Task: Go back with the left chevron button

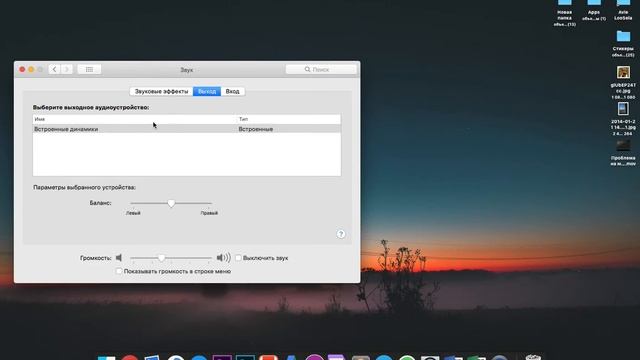Action: tap(54, 69)
